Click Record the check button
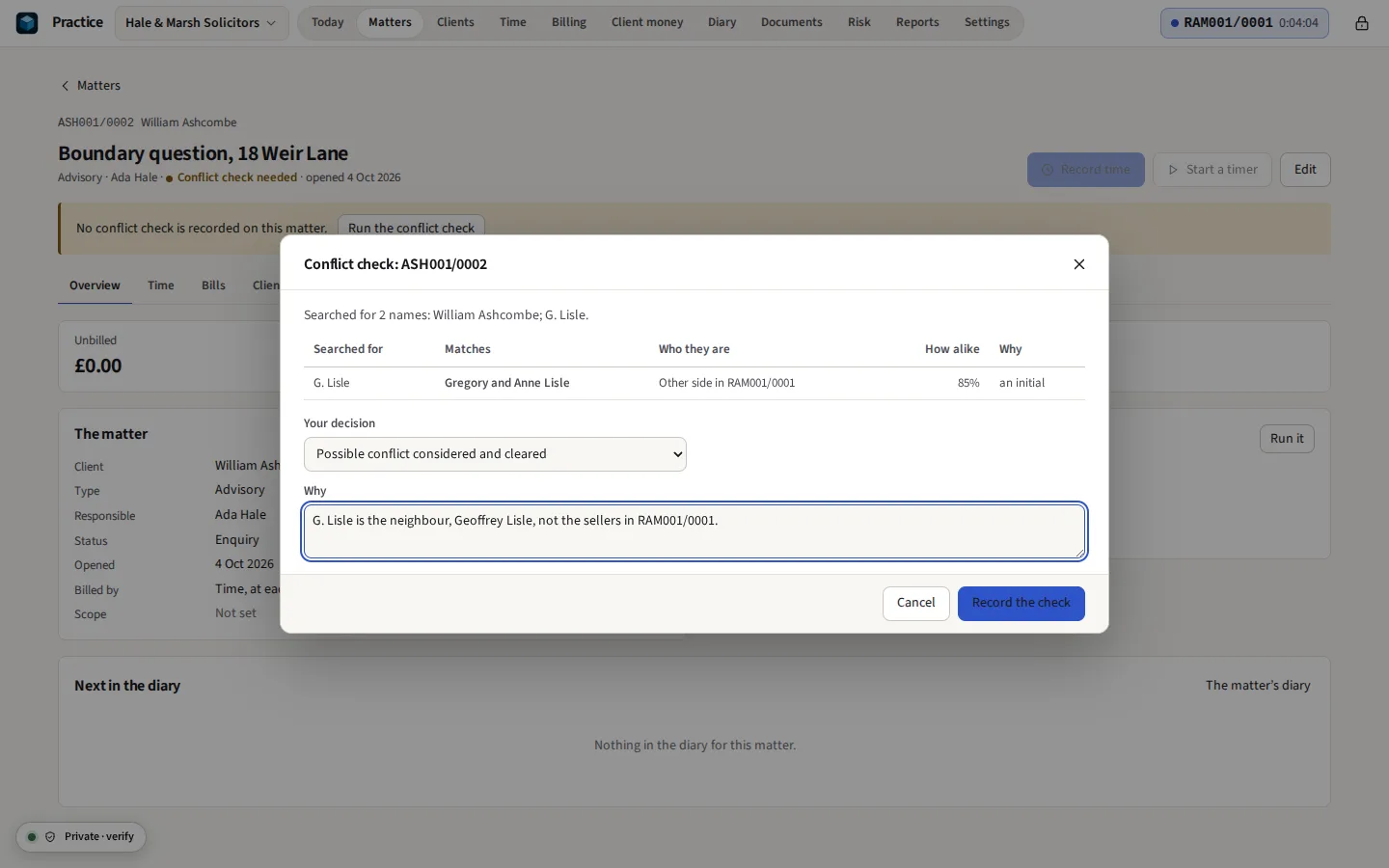This screenshot has height=868, width=1389. [1021, 604]
